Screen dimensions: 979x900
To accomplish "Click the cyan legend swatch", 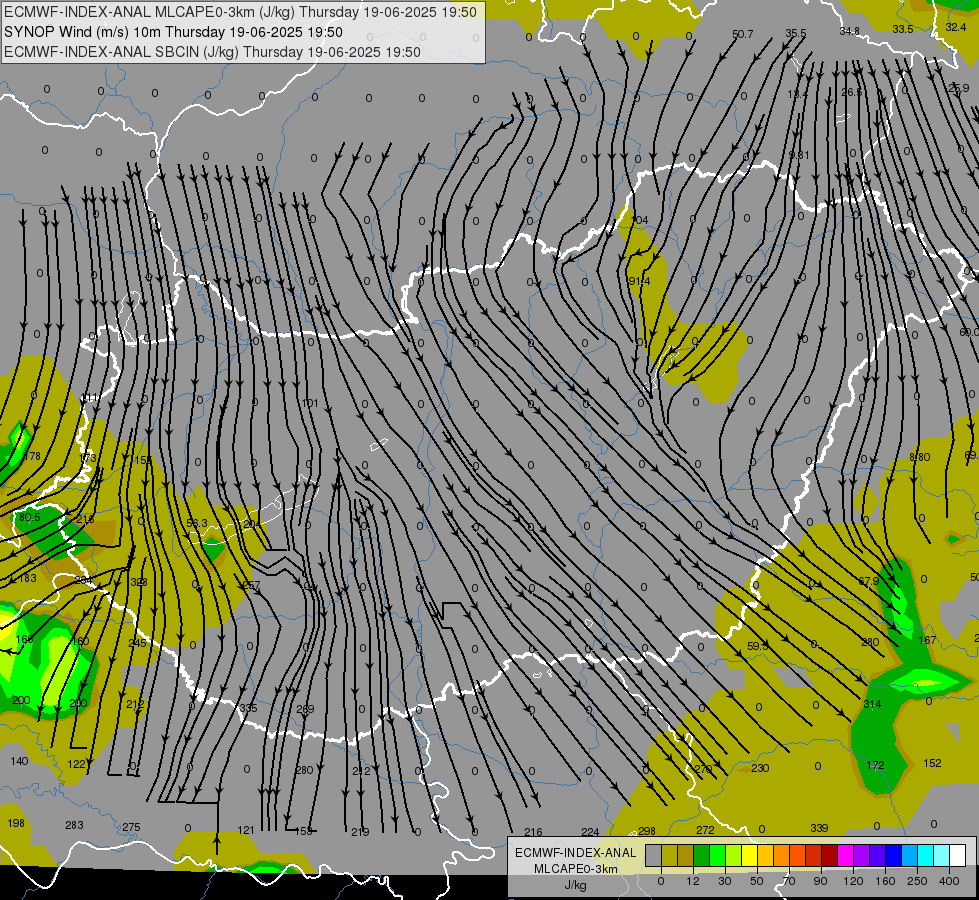I will (x=925, y=855).
